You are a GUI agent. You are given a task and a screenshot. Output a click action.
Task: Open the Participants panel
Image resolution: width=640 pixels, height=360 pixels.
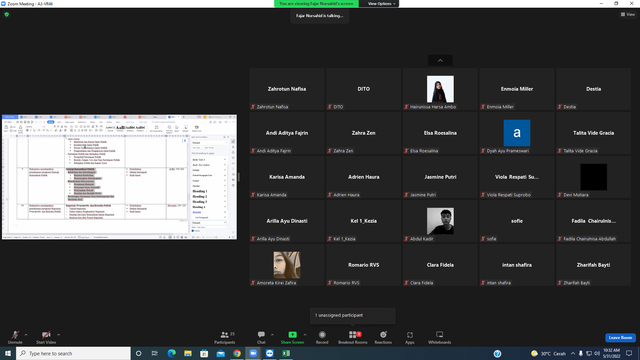pos(224,337)
